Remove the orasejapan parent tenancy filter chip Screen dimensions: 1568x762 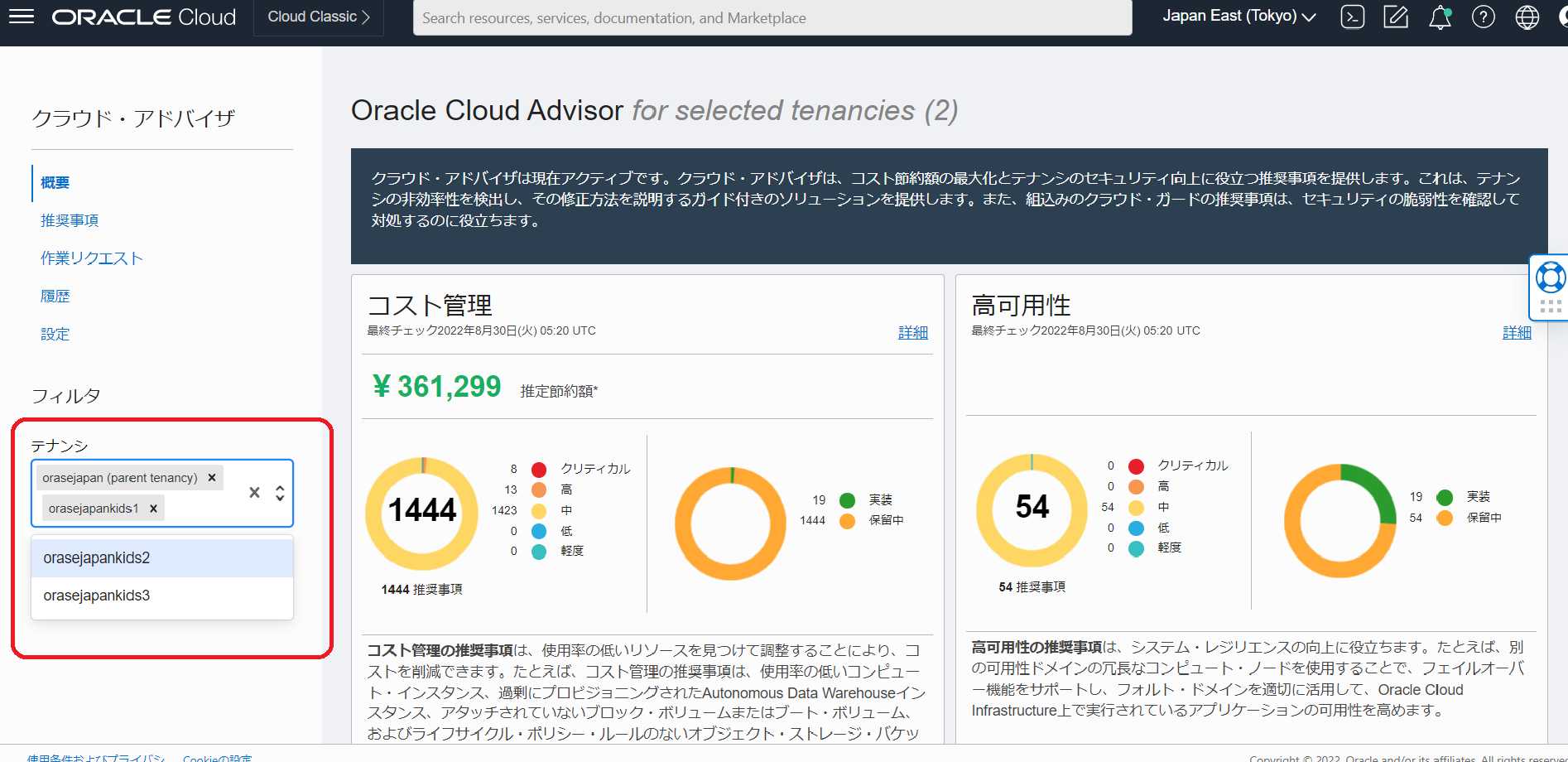212,477
